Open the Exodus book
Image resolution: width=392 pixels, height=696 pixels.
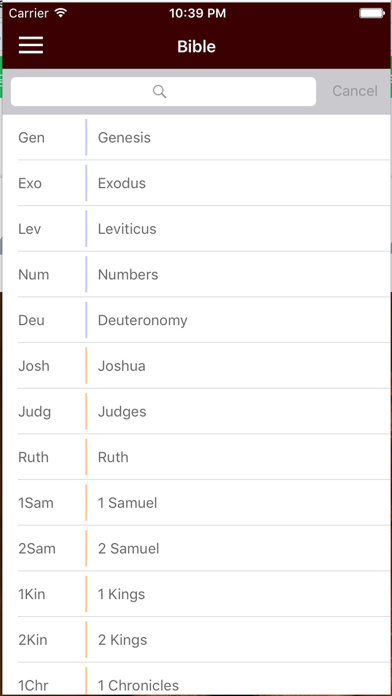point(197,183)
